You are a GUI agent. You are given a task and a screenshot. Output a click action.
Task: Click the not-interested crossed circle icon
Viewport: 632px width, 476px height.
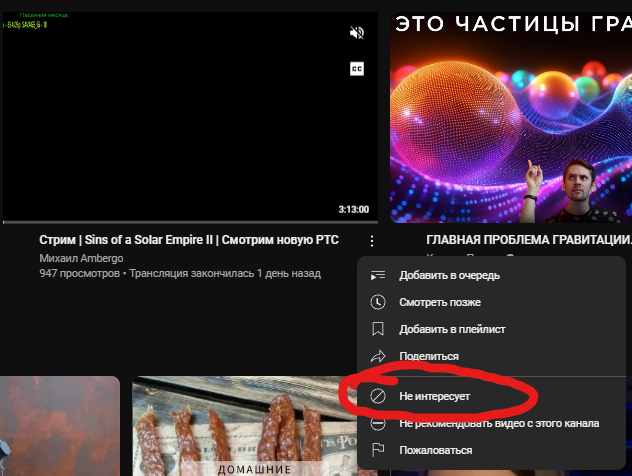(x=378, y=396)
